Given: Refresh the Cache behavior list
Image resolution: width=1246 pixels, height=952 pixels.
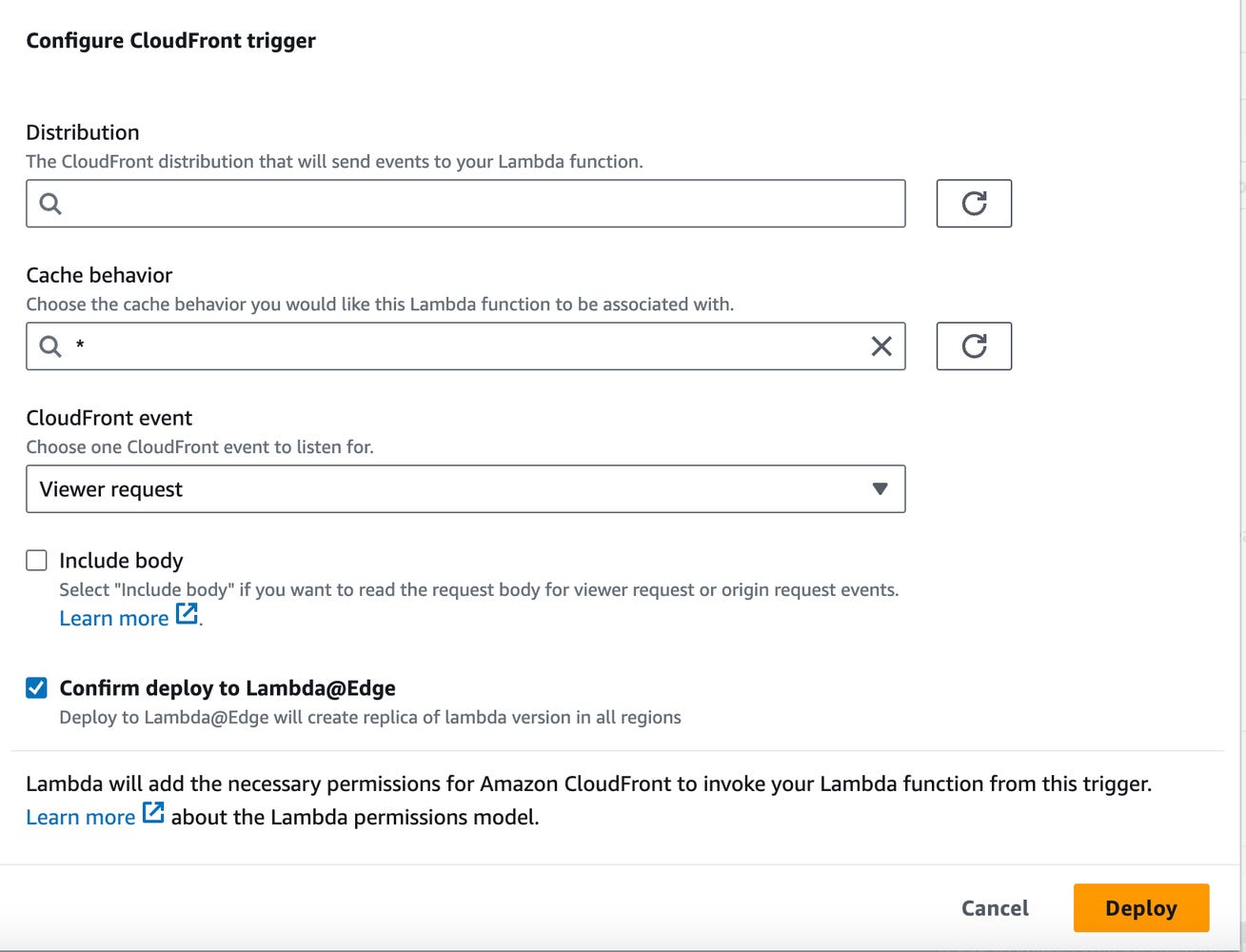Looking at the screenshot, I should click(x=974, y=346).
